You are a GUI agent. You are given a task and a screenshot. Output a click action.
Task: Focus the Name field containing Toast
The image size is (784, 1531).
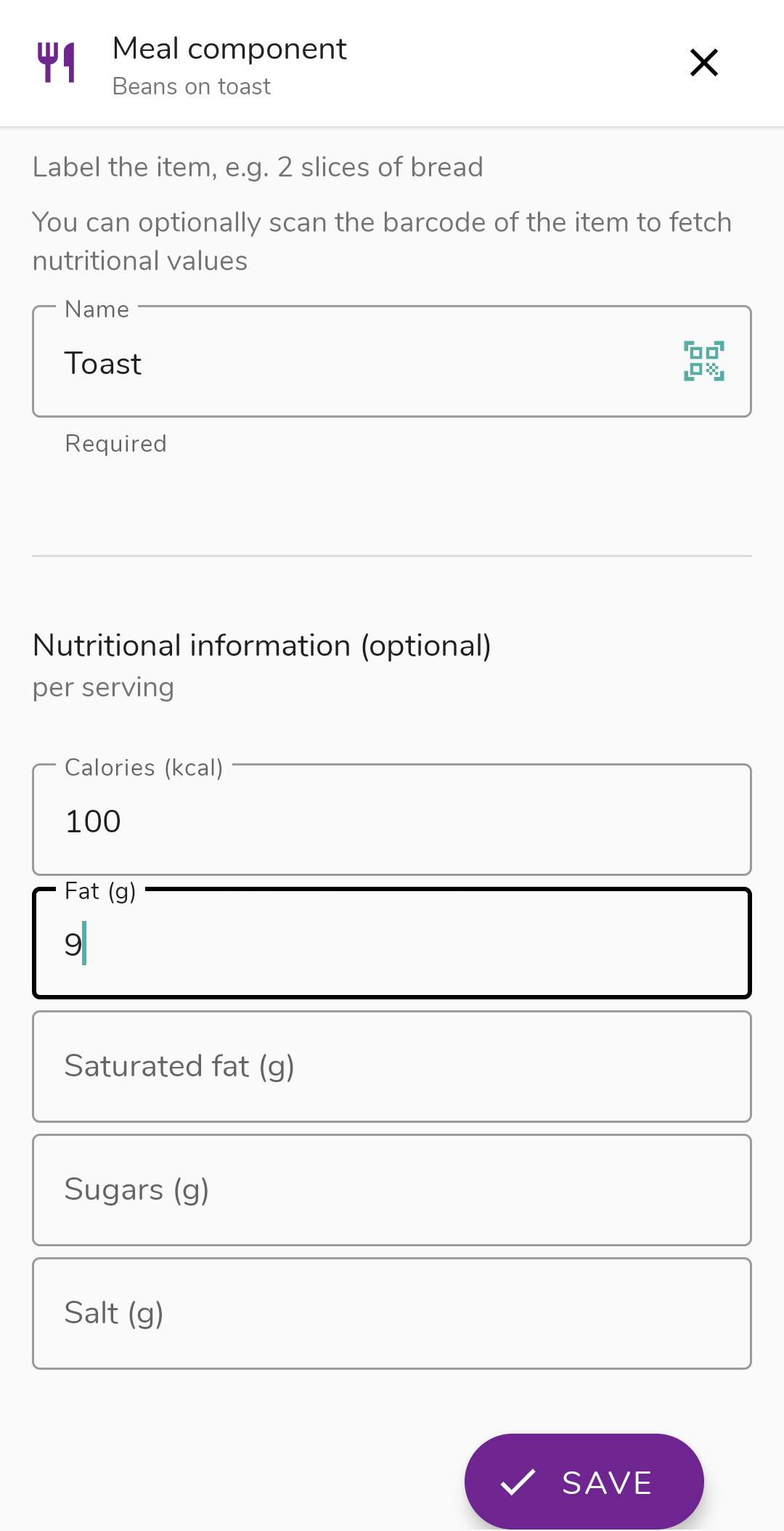392,362
